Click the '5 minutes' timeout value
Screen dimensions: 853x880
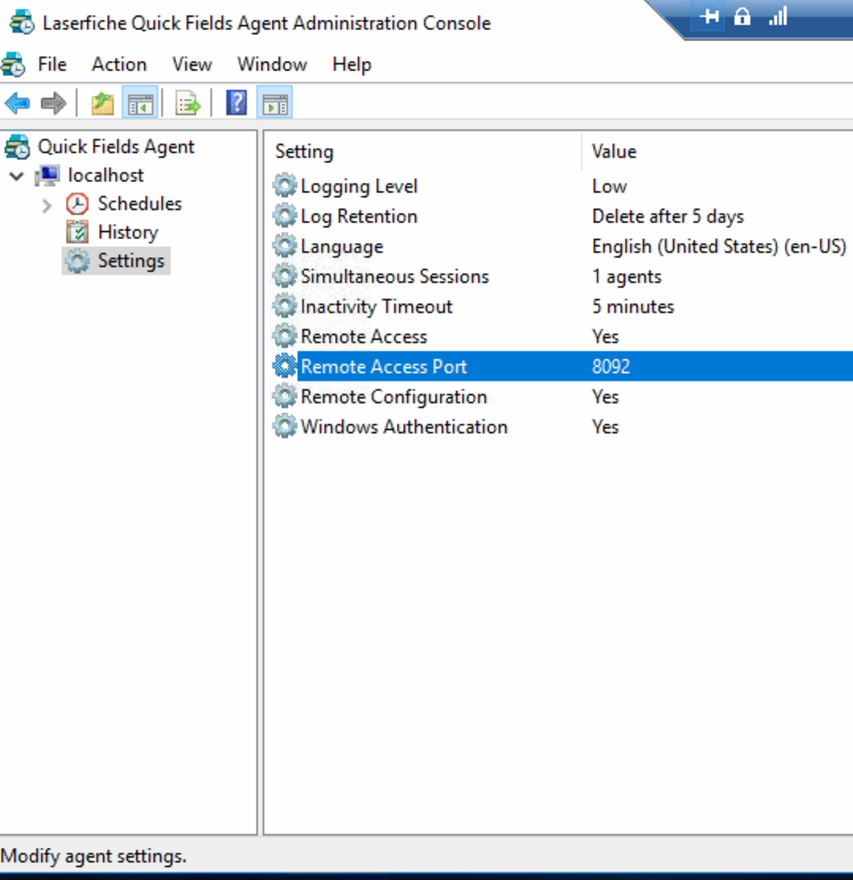633,306
